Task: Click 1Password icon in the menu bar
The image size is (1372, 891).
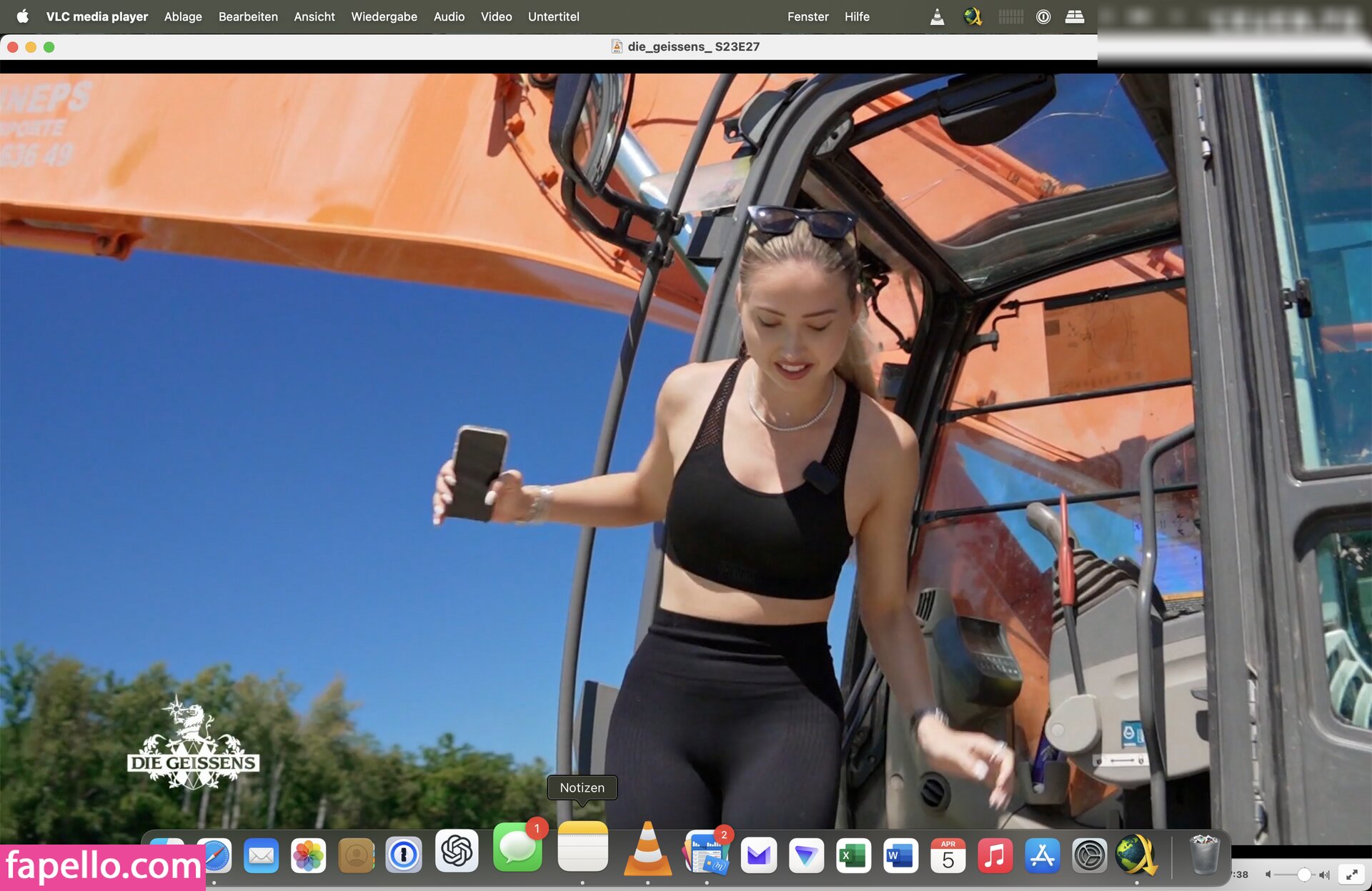Action: click(1043, 16)
